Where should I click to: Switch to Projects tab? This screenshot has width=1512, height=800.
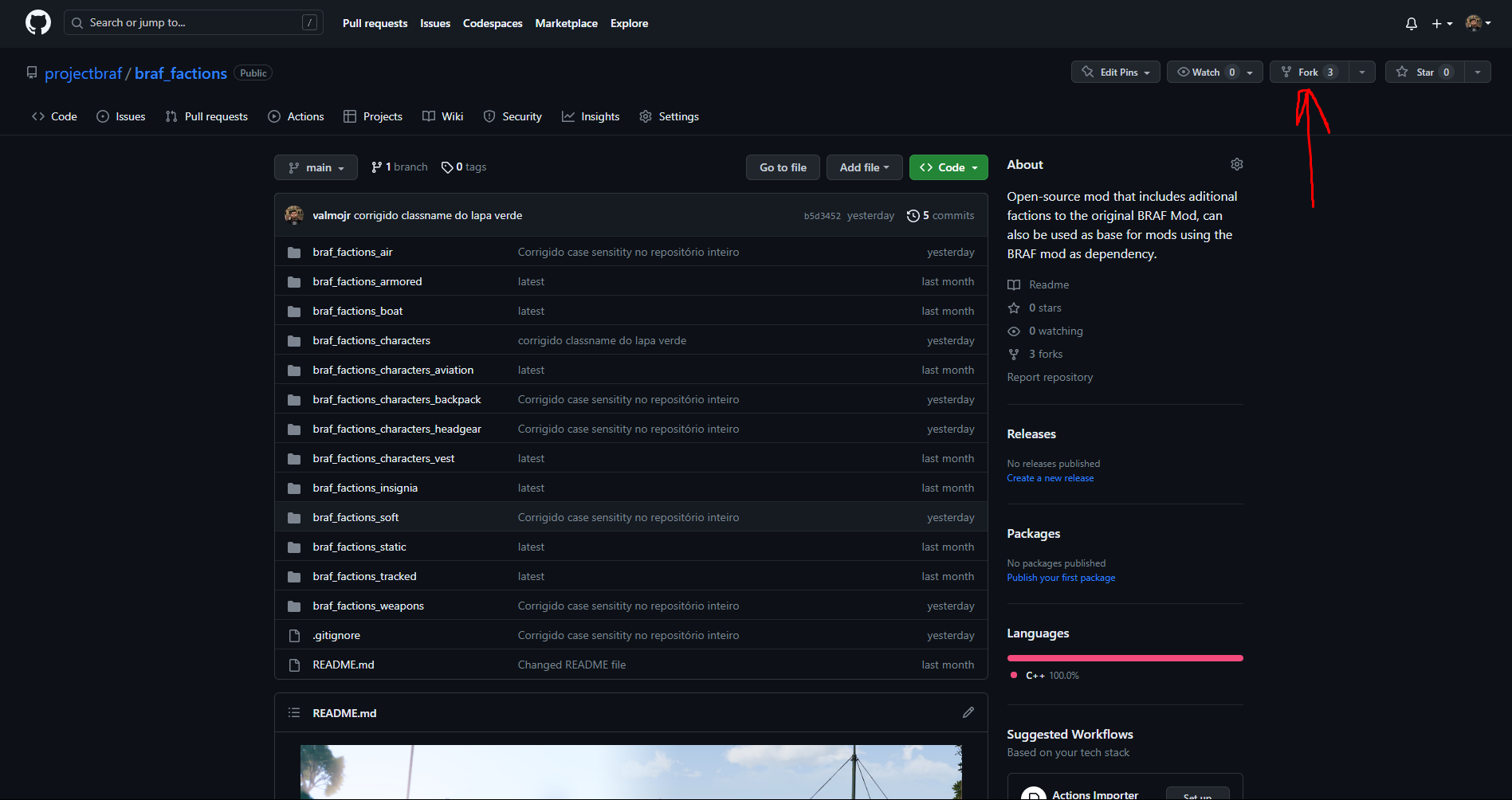(373, 116)
